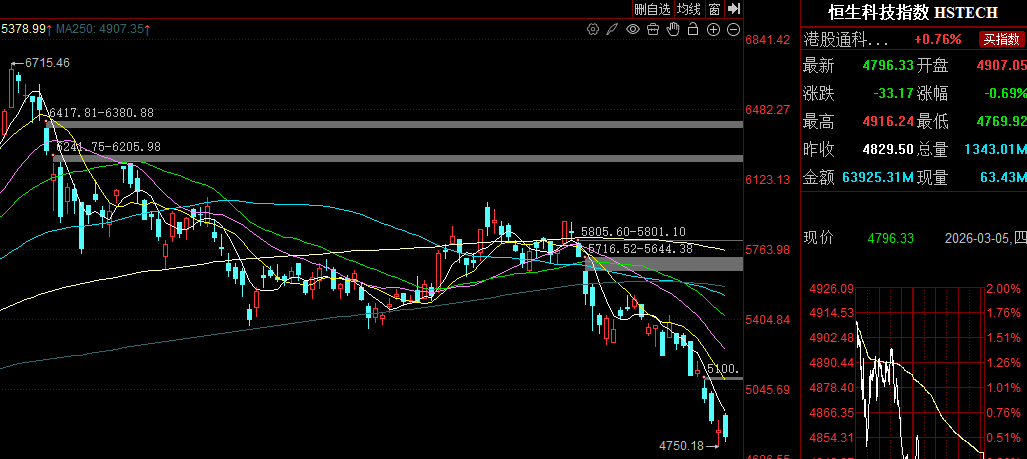The height and width of the screenshot is (459, 1027).
Task: Collapse side panel with arrow-bar icon
Action: tap(734, 9)
